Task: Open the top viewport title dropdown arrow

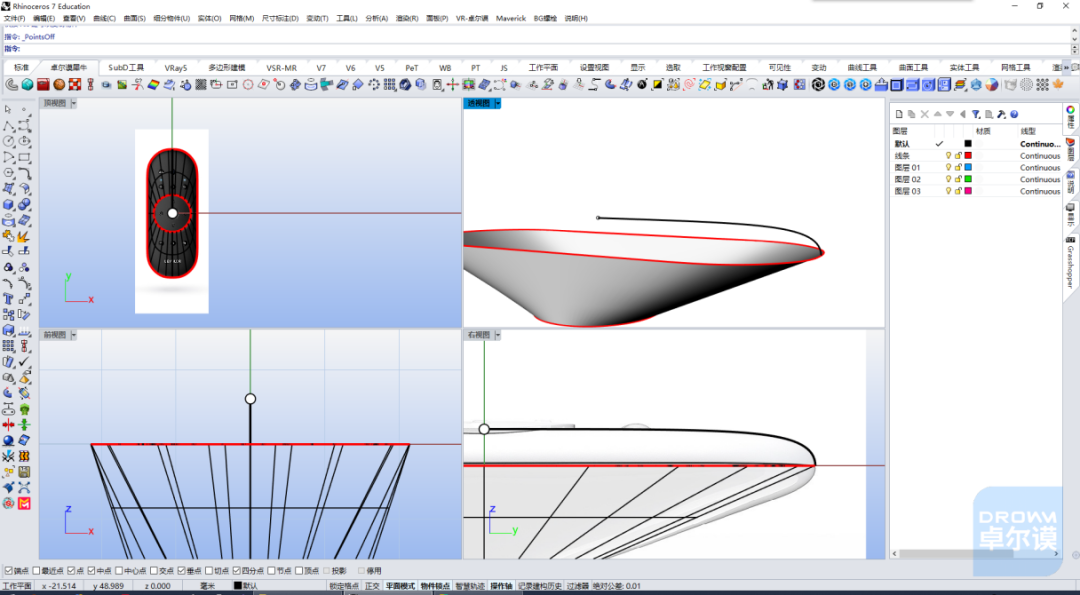Action: 74,103
